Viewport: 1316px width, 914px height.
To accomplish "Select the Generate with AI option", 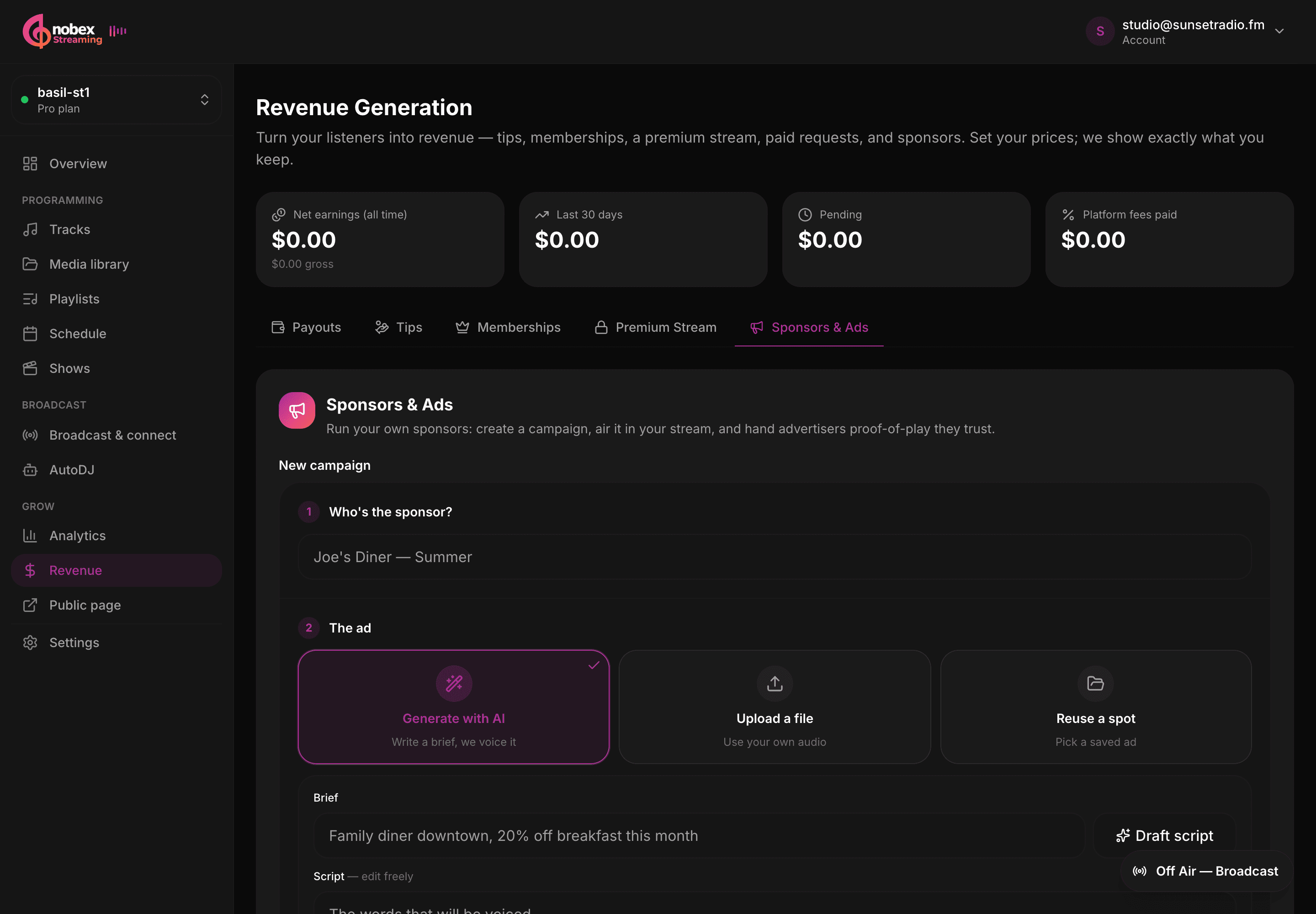I will [x=454, y=707].
